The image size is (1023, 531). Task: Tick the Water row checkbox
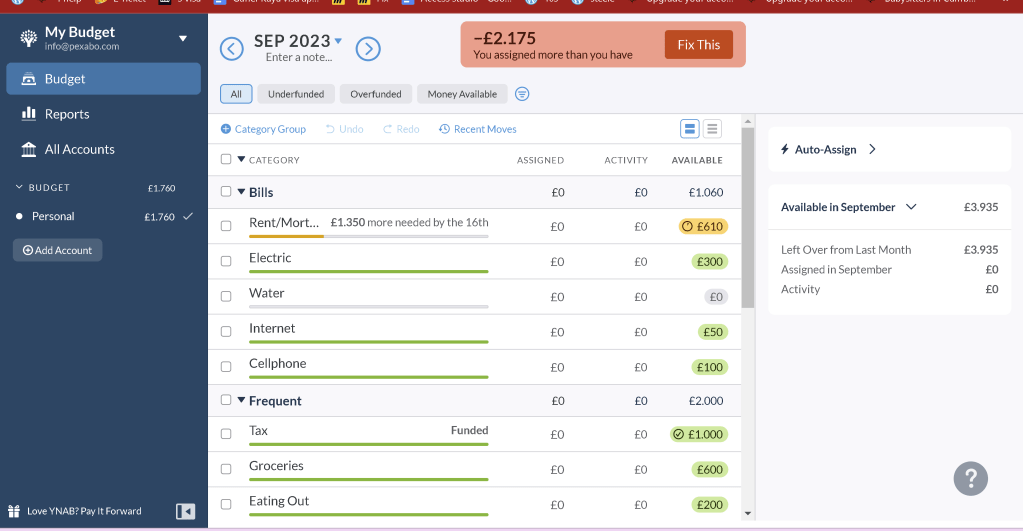[x=226, y=296]
